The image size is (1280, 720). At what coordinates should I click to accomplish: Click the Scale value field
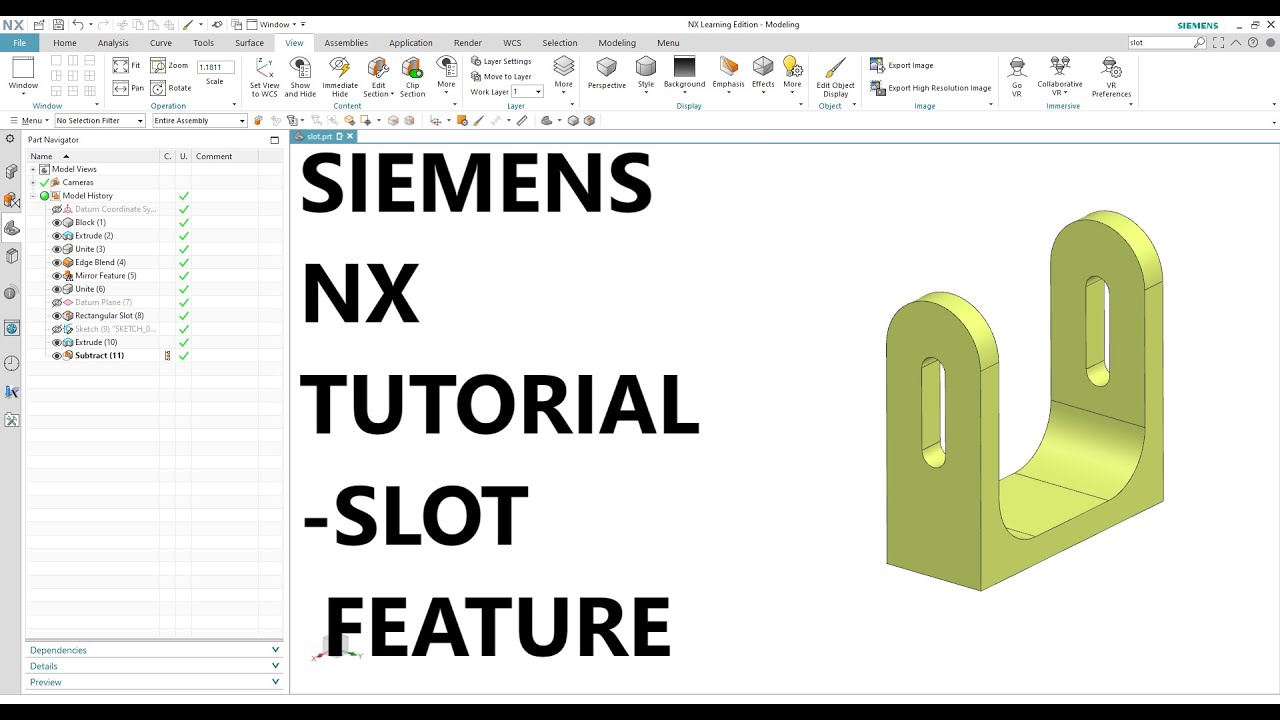pos(215,67)
